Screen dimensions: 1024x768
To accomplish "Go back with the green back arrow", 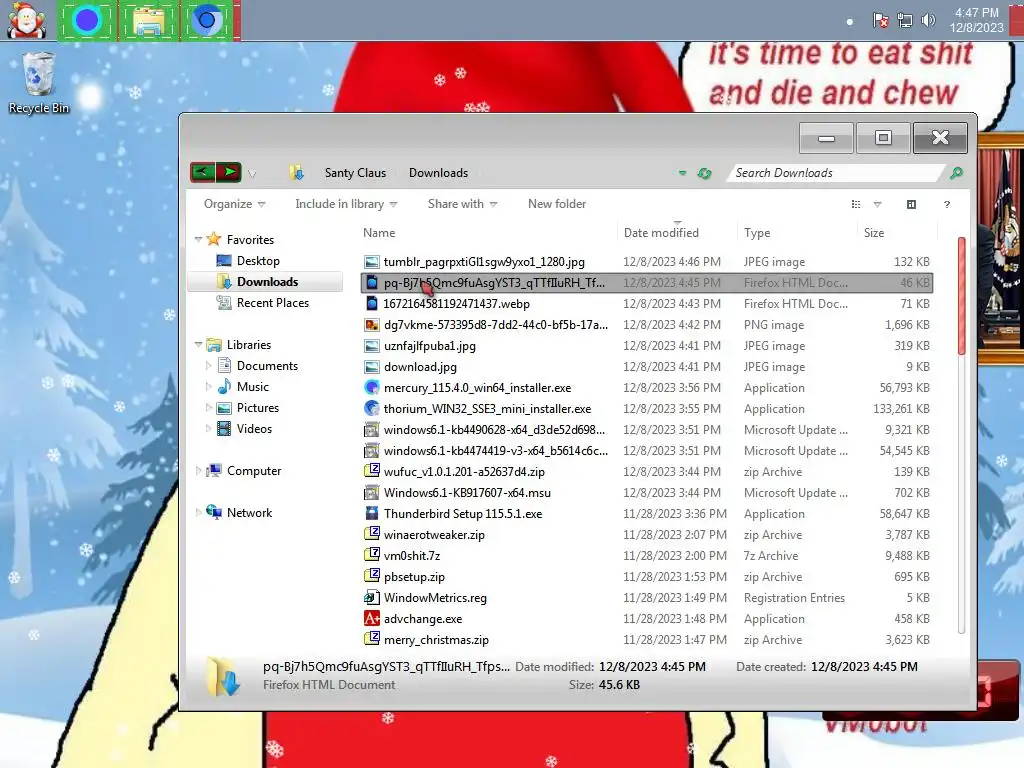I will pos(203,172).
